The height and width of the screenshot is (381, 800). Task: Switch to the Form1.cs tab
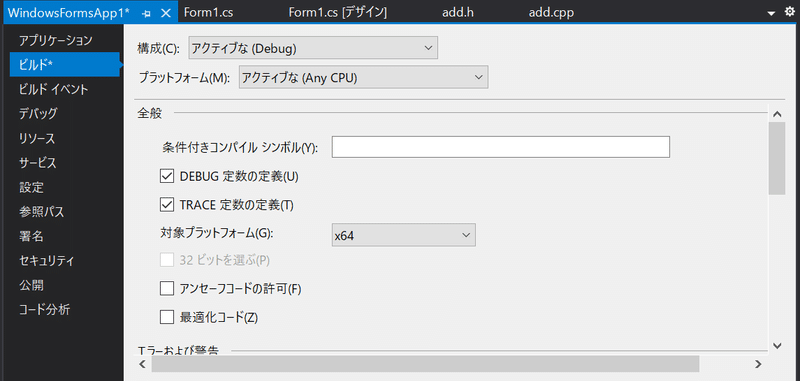[208, 13]
